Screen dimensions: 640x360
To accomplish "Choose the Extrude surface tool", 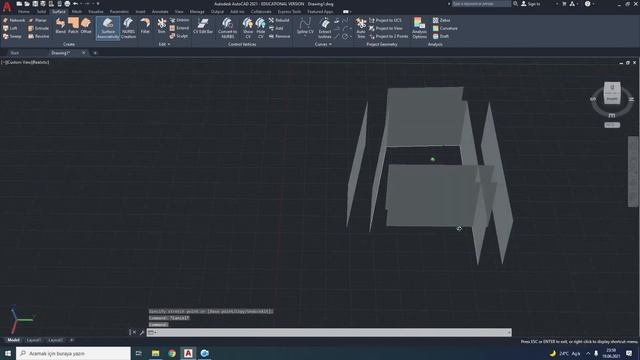I will click(x=39, y=28).
